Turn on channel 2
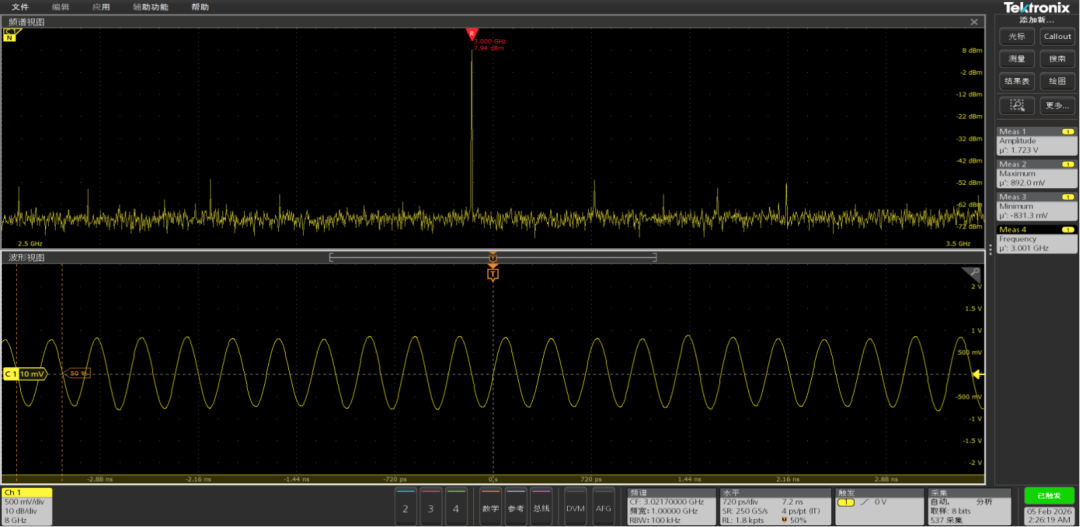1080x527 pixels. click(x=405, y=506)
